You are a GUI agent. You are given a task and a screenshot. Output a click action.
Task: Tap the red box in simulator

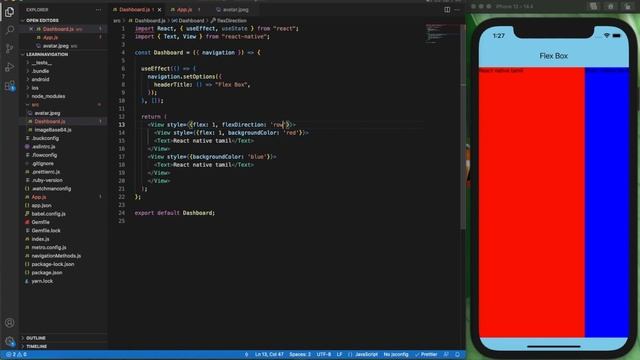[531, 202]
